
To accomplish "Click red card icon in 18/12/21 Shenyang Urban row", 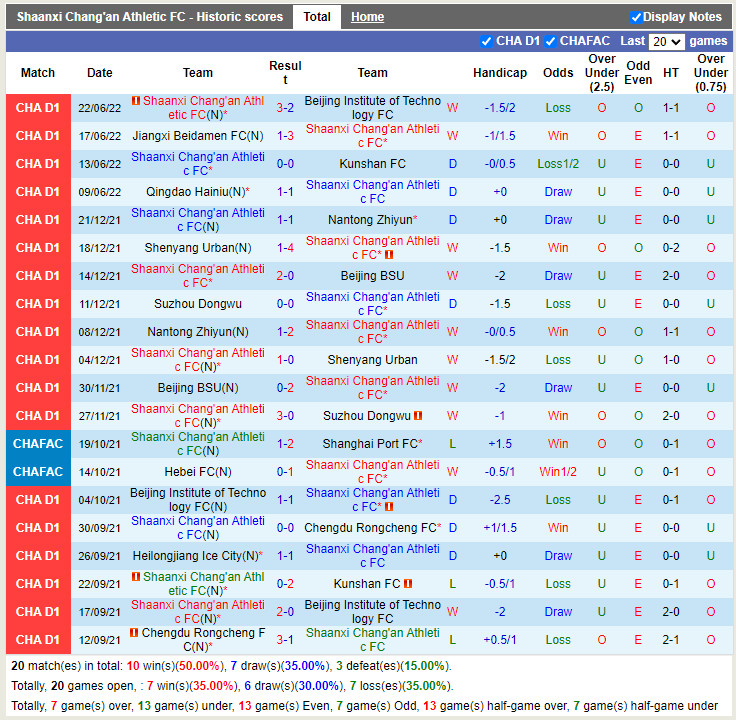I will 388,255.
